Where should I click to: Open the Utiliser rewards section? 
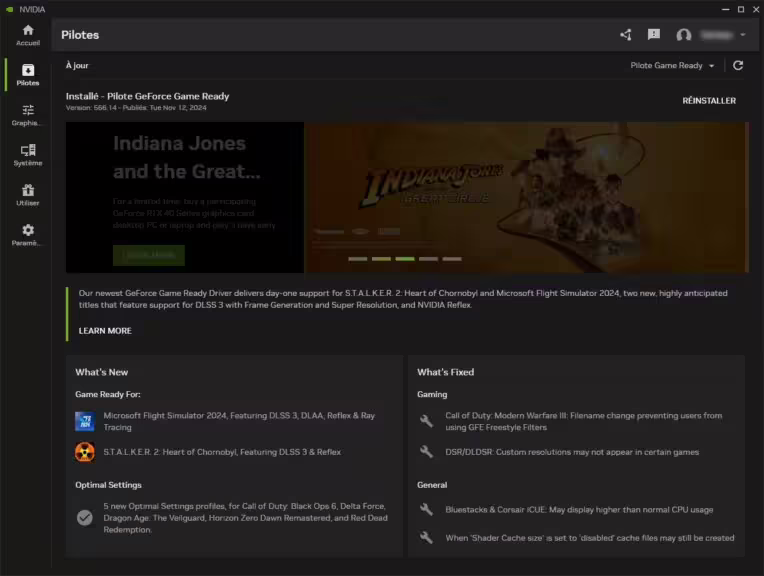point(28,195)
